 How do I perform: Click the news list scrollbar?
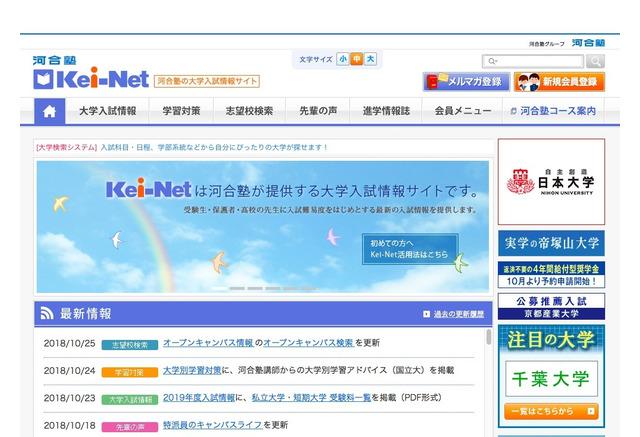489,337
